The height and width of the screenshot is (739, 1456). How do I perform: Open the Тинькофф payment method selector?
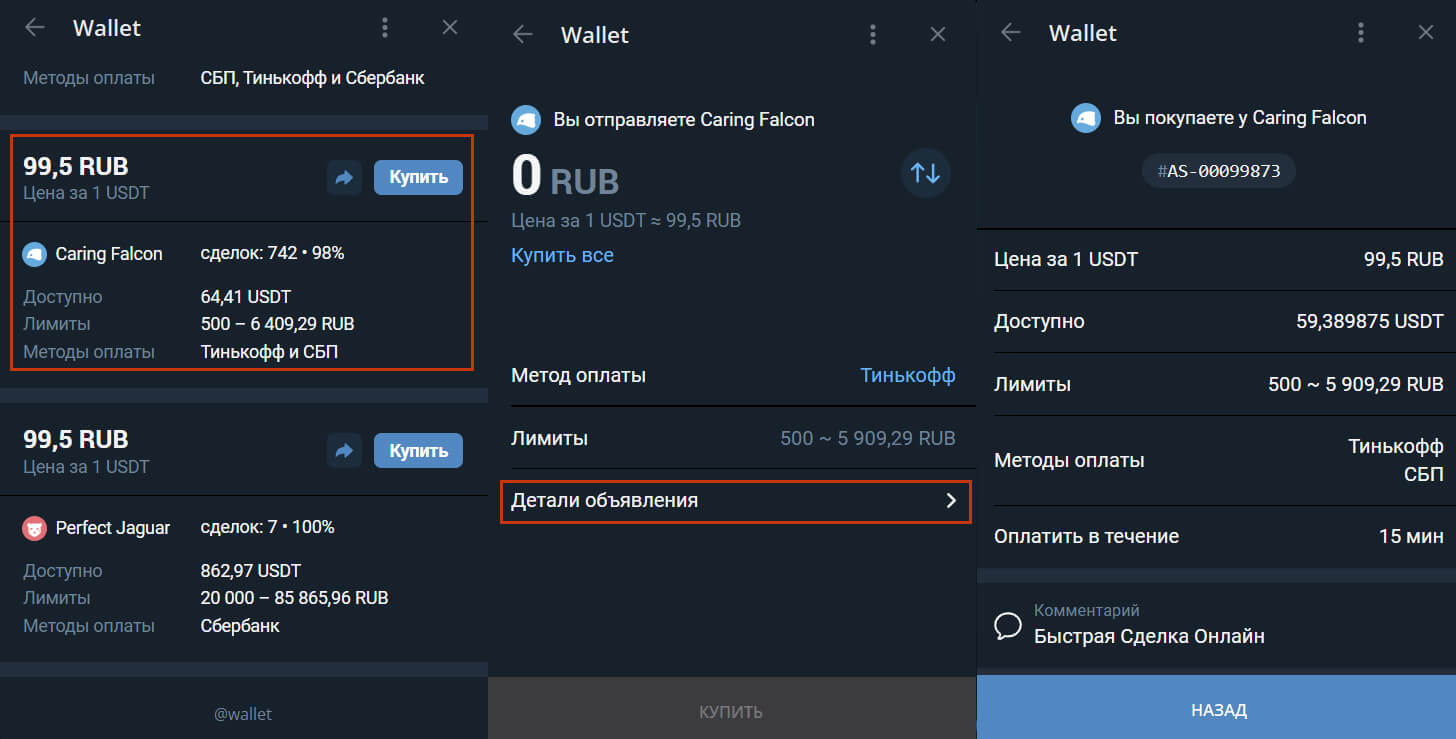(x=907, y=376)
